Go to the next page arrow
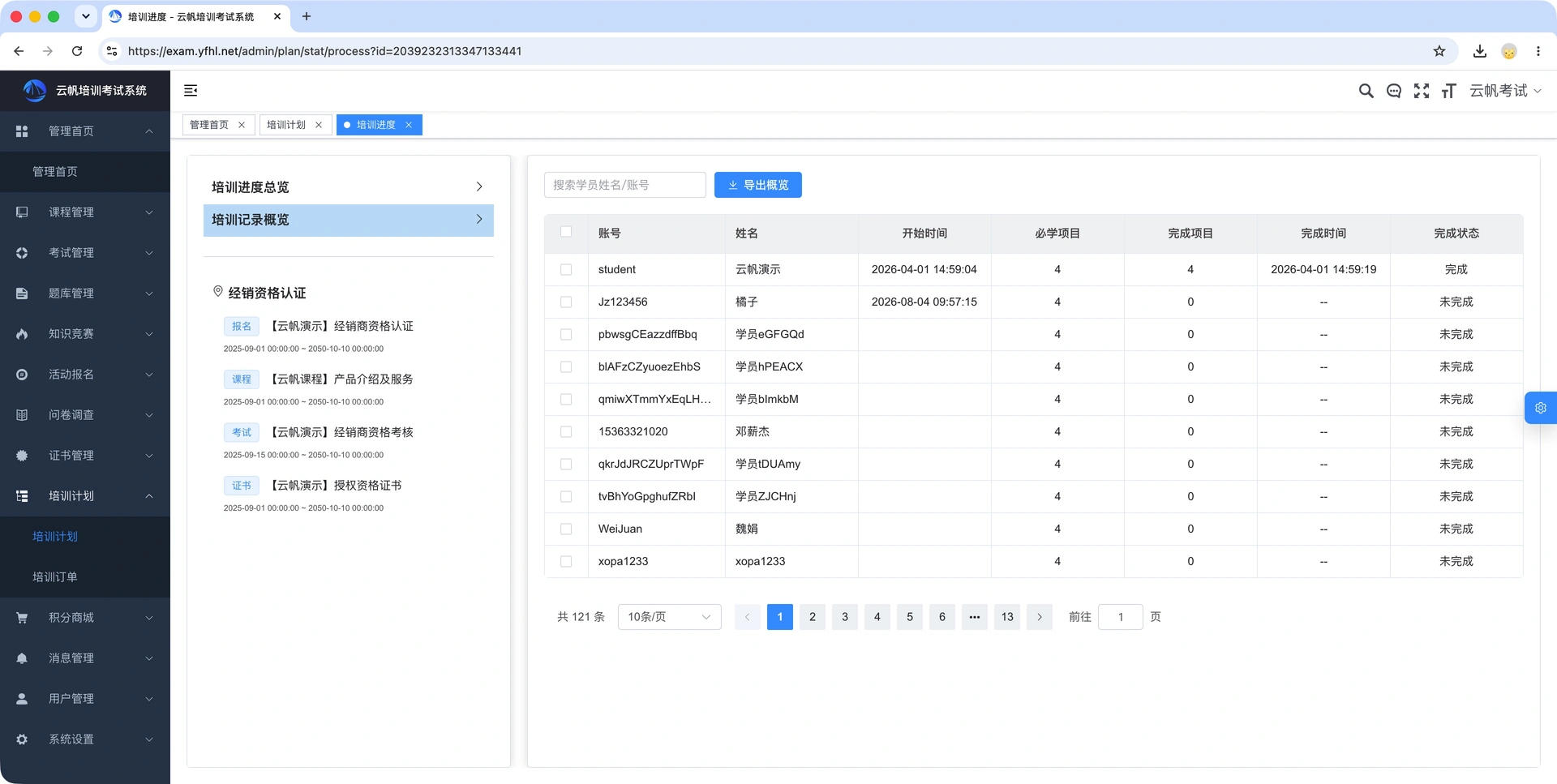The width and height of the screenshot is (1557, 784). click(1040, 617)
